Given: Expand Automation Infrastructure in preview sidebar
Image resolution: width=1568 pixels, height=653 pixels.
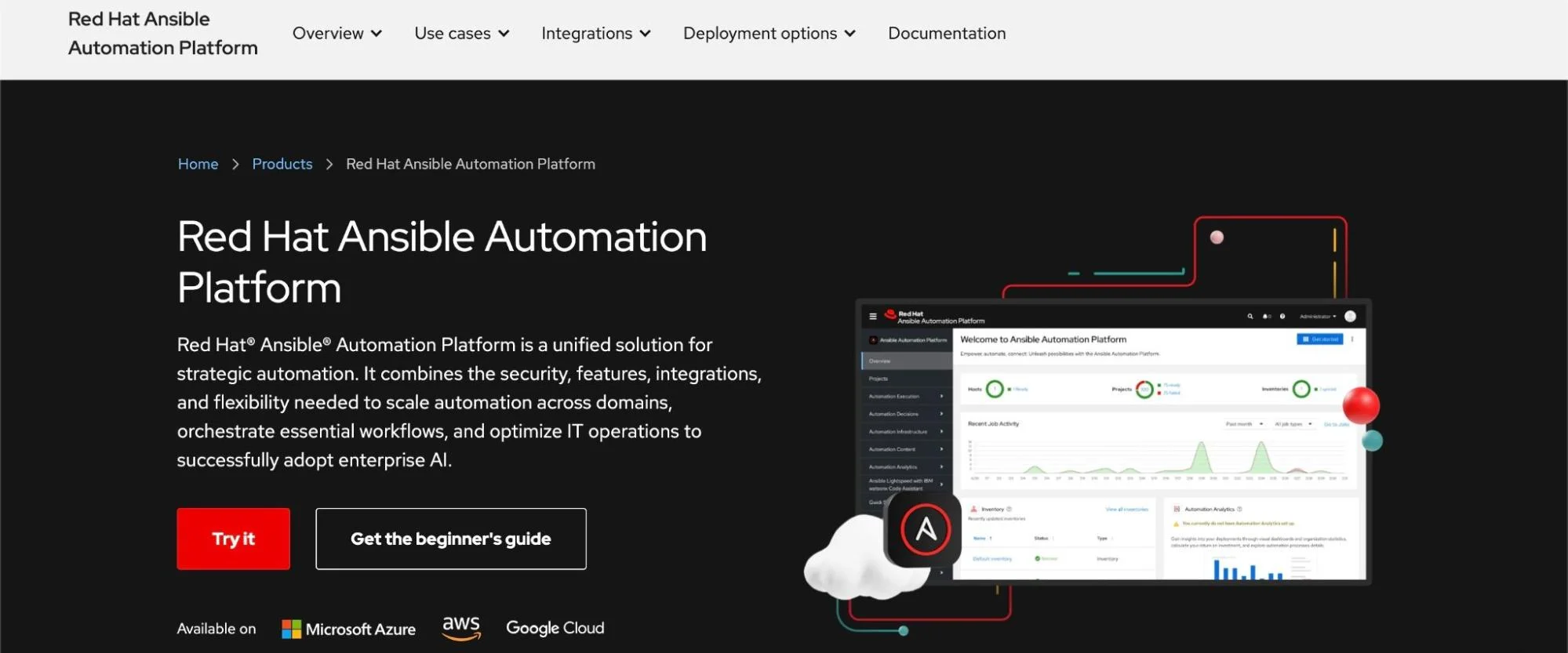Looking at the screenshot, I should 907,432.
